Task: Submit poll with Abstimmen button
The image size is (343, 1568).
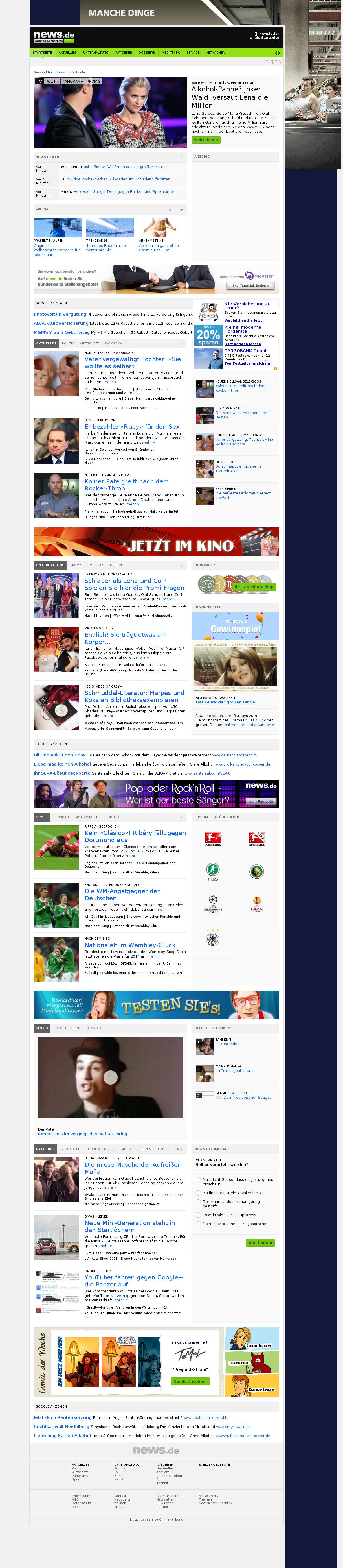Action: click(x=260, y=1243)
